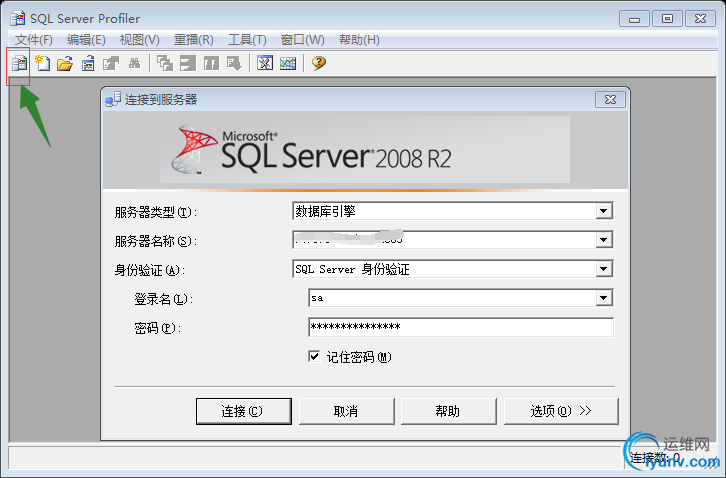
Task: Click the 选项(O) >> options button
Action: [561, 411]
